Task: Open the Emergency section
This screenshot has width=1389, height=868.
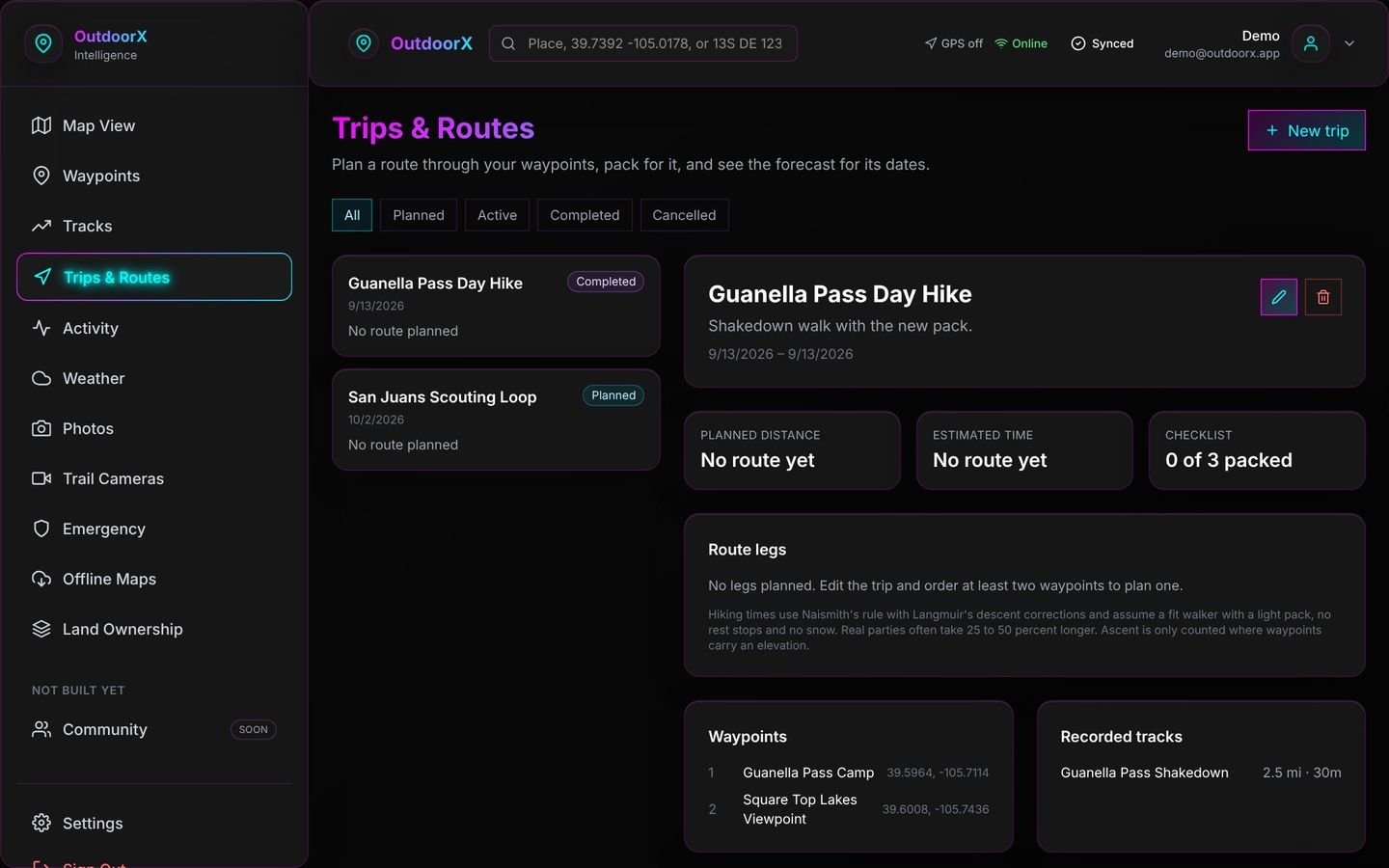Action: point(154,529)
